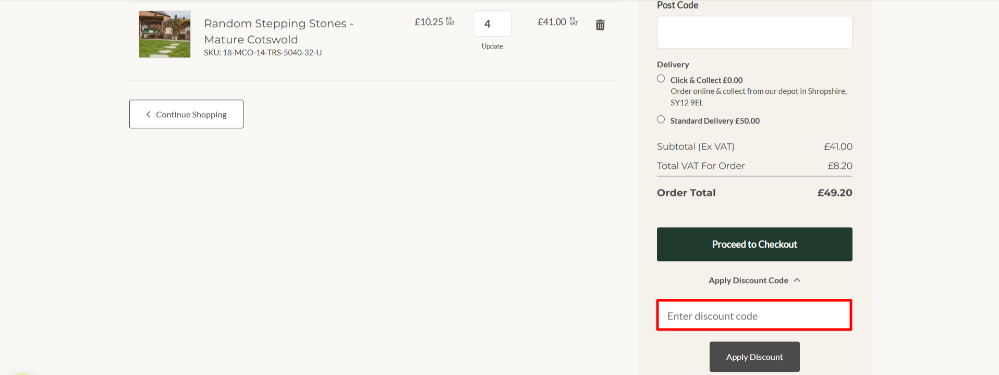
Task: Open Random Stepping Stones - Mature Cotswold link
Action: pyautogui.click(x=278, y=31)
